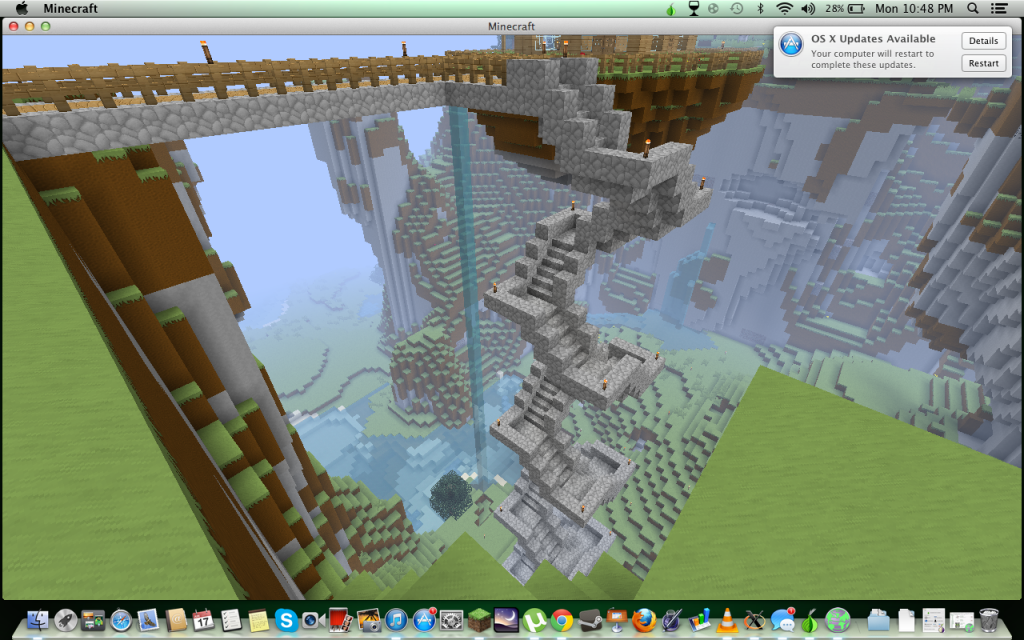
Task: Open the blue folder stack in the Dock
Action: 878,620
